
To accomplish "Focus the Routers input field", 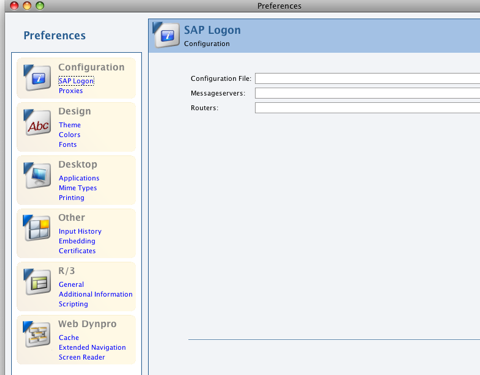I will click(x=367, y=108).
